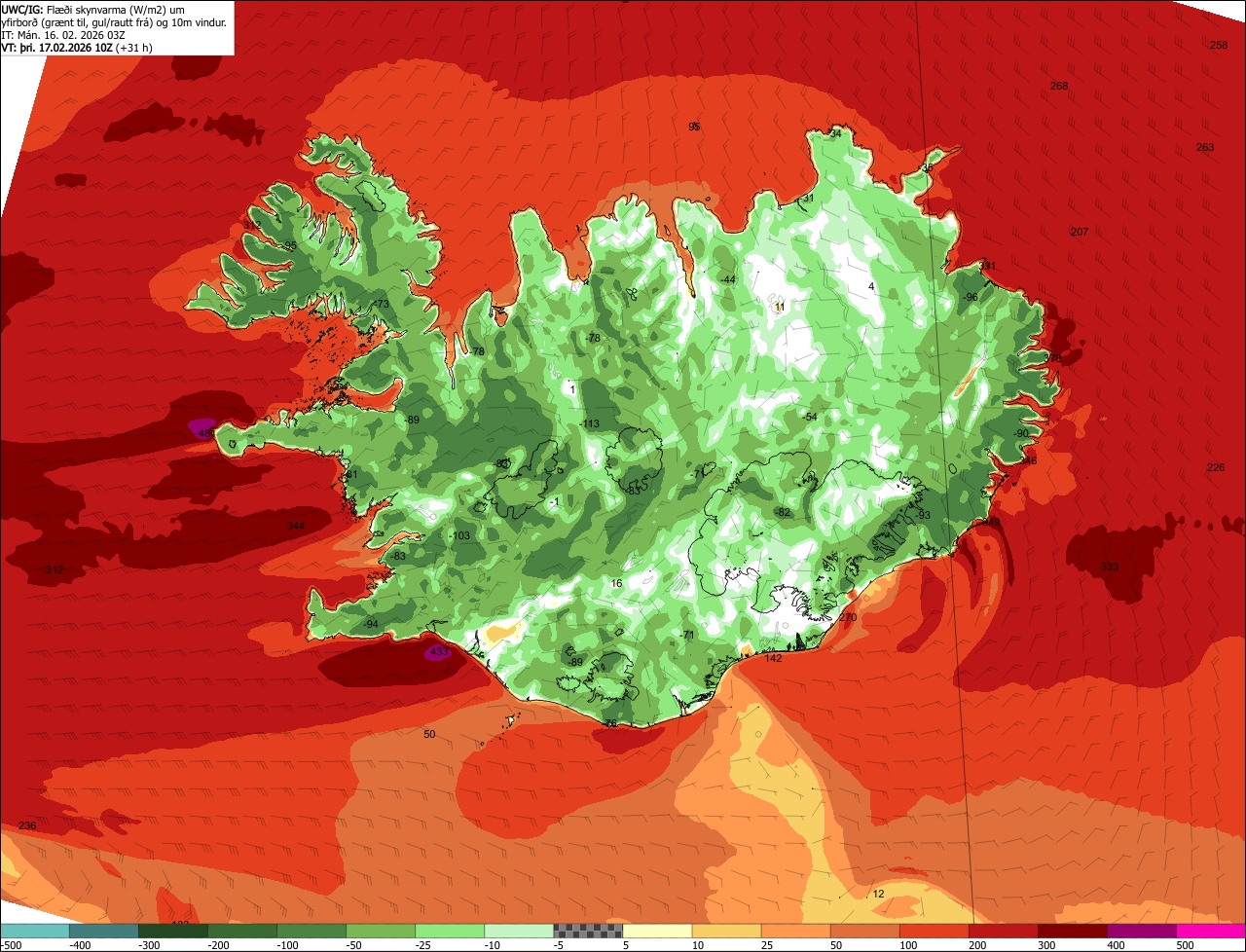
Task: Click the teal -500 to -400 legend swatch
Action: [34, 931]
